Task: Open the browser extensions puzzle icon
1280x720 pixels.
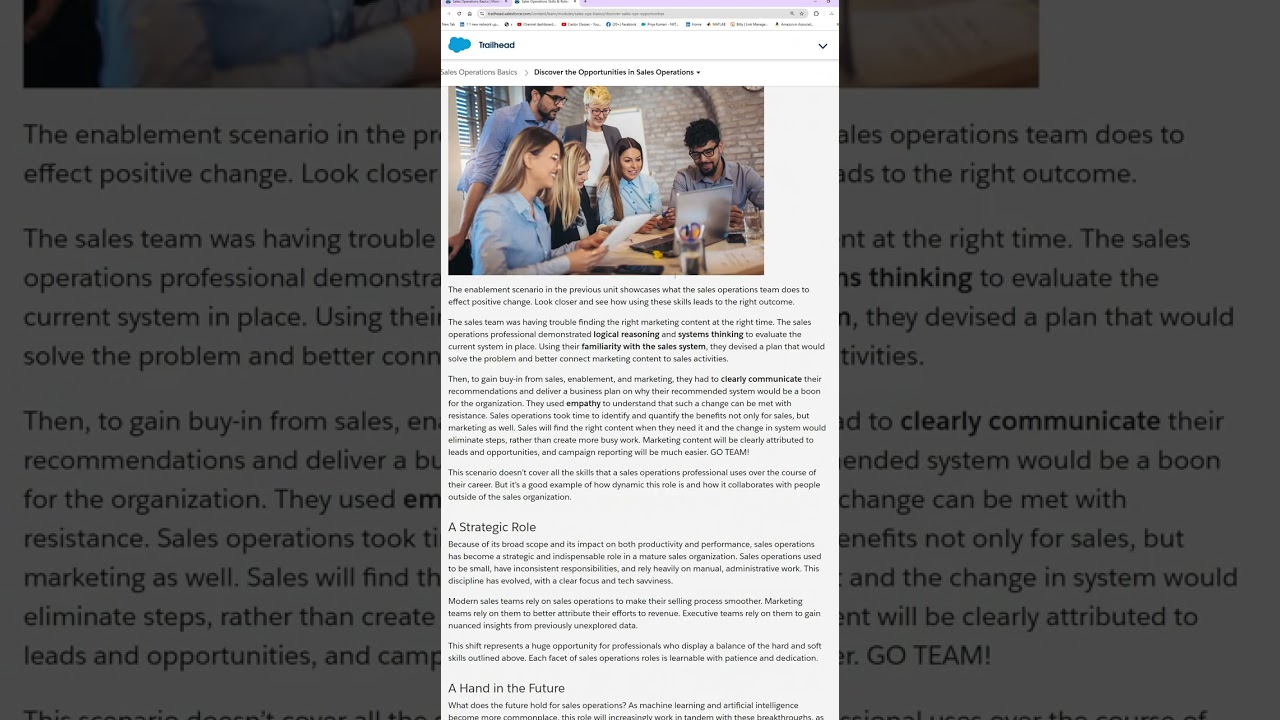Action: (x=816, y=14)
